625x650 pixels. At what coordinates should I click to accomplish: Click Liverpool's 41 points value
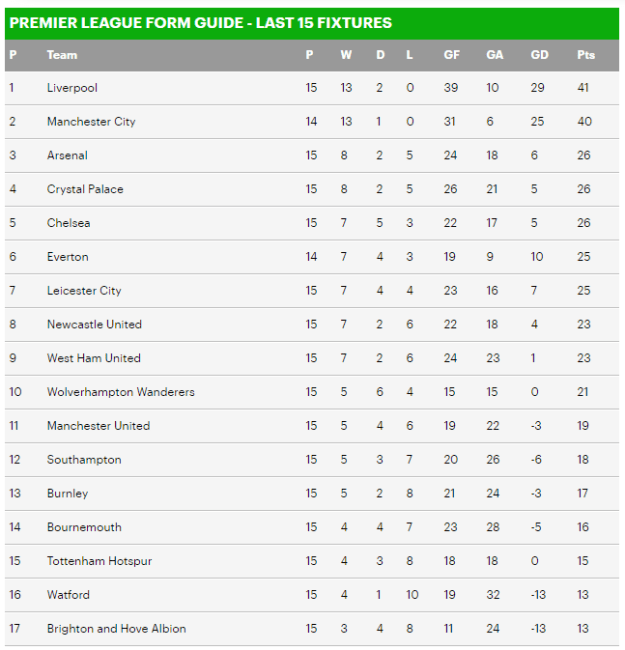point(584,88)
